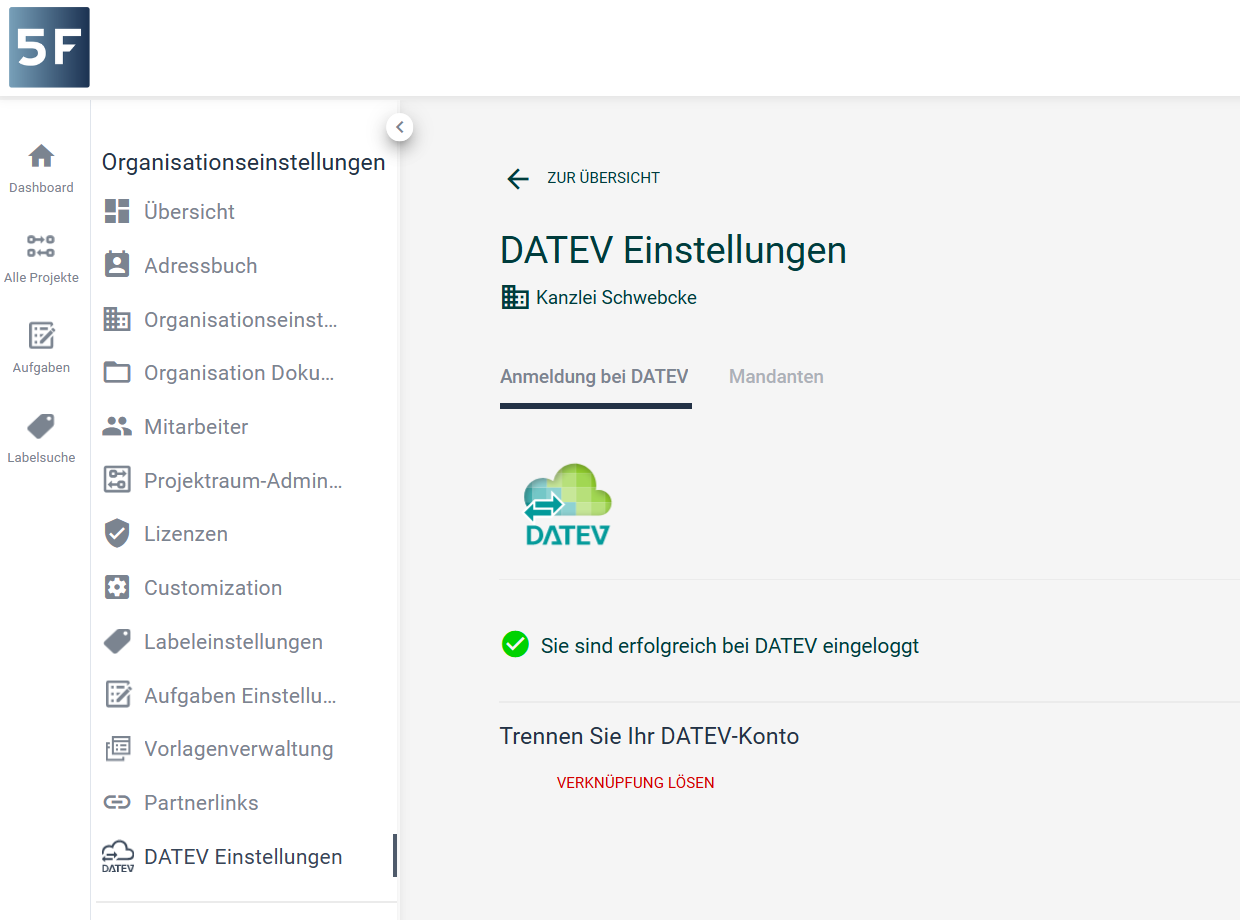The height and width of the screenshot is (920, 1240).
Task: Click the 5F logo in the header
Action: click(x=49, y=47)
